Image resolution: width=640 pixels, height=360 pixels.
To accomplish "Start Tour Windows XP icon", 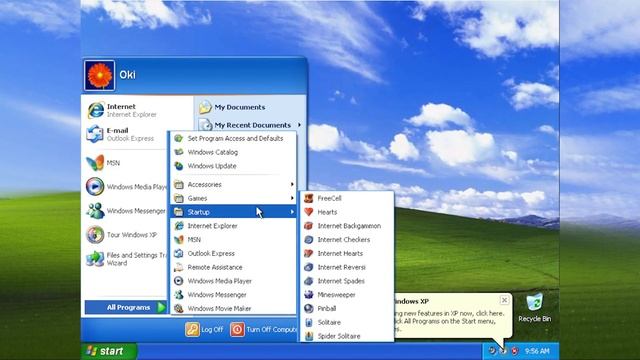I will 95,235.
